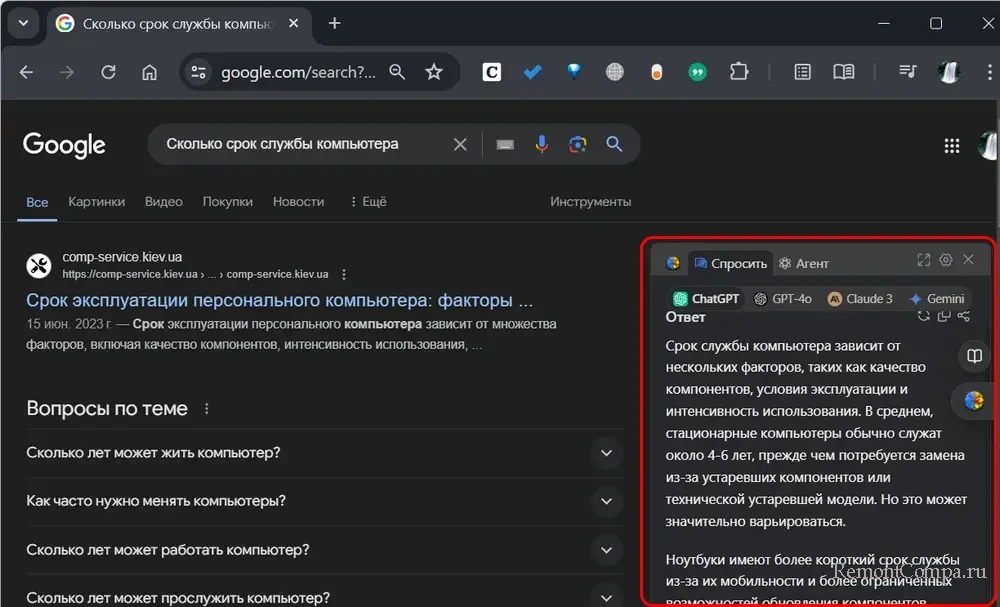The width and height of the screenshot is (1000, 607).
Task: Select the Gemini model
Action: (x=936, y=298)
